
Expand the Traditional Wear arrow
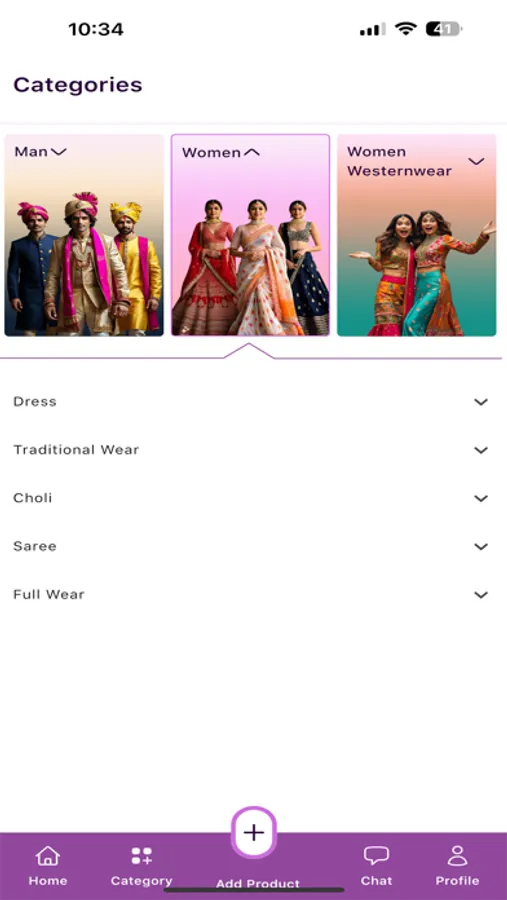pos(481,450)
